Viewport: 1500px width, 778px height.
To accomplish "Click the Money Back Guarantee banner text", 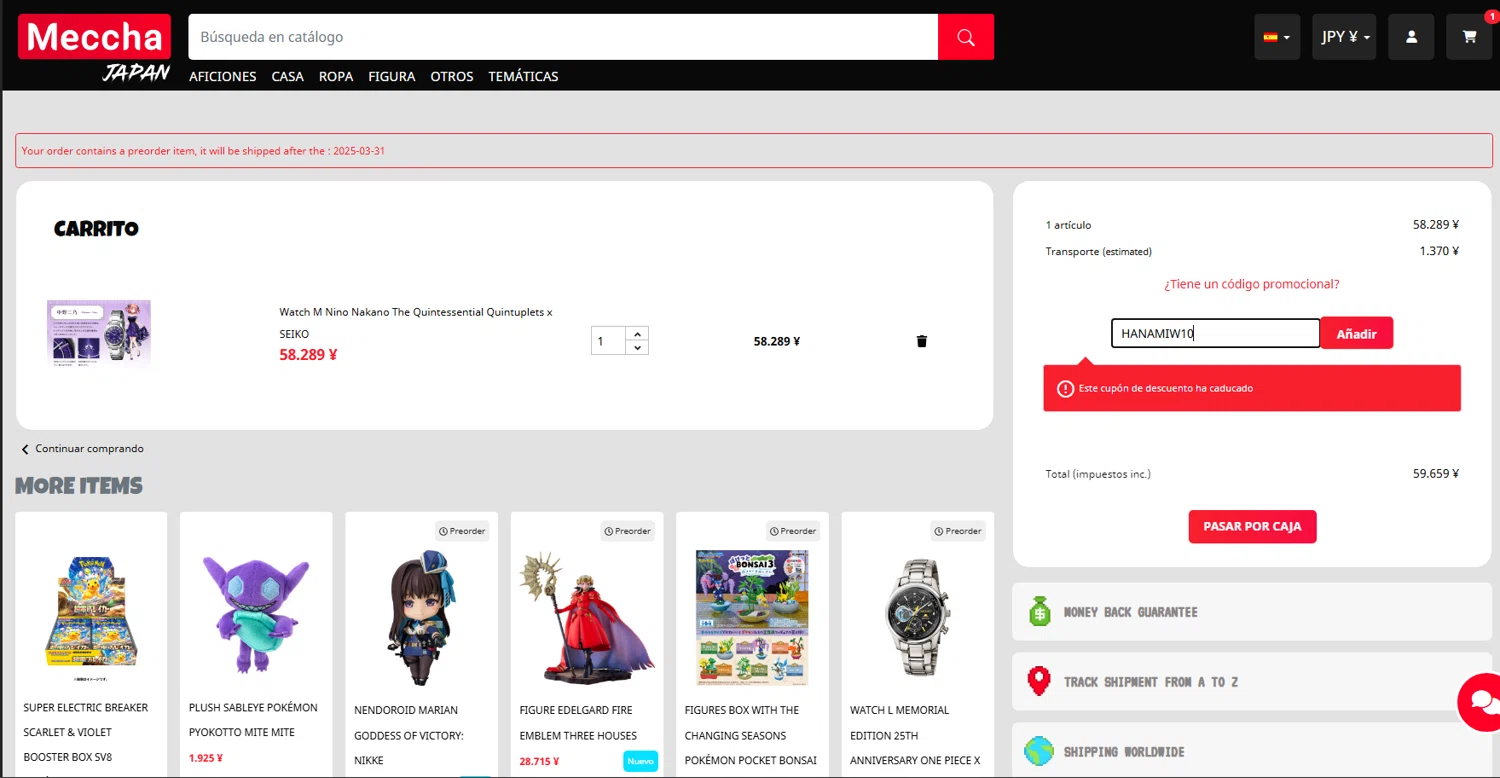I will pyautogui.click(x=1130, y=612).
